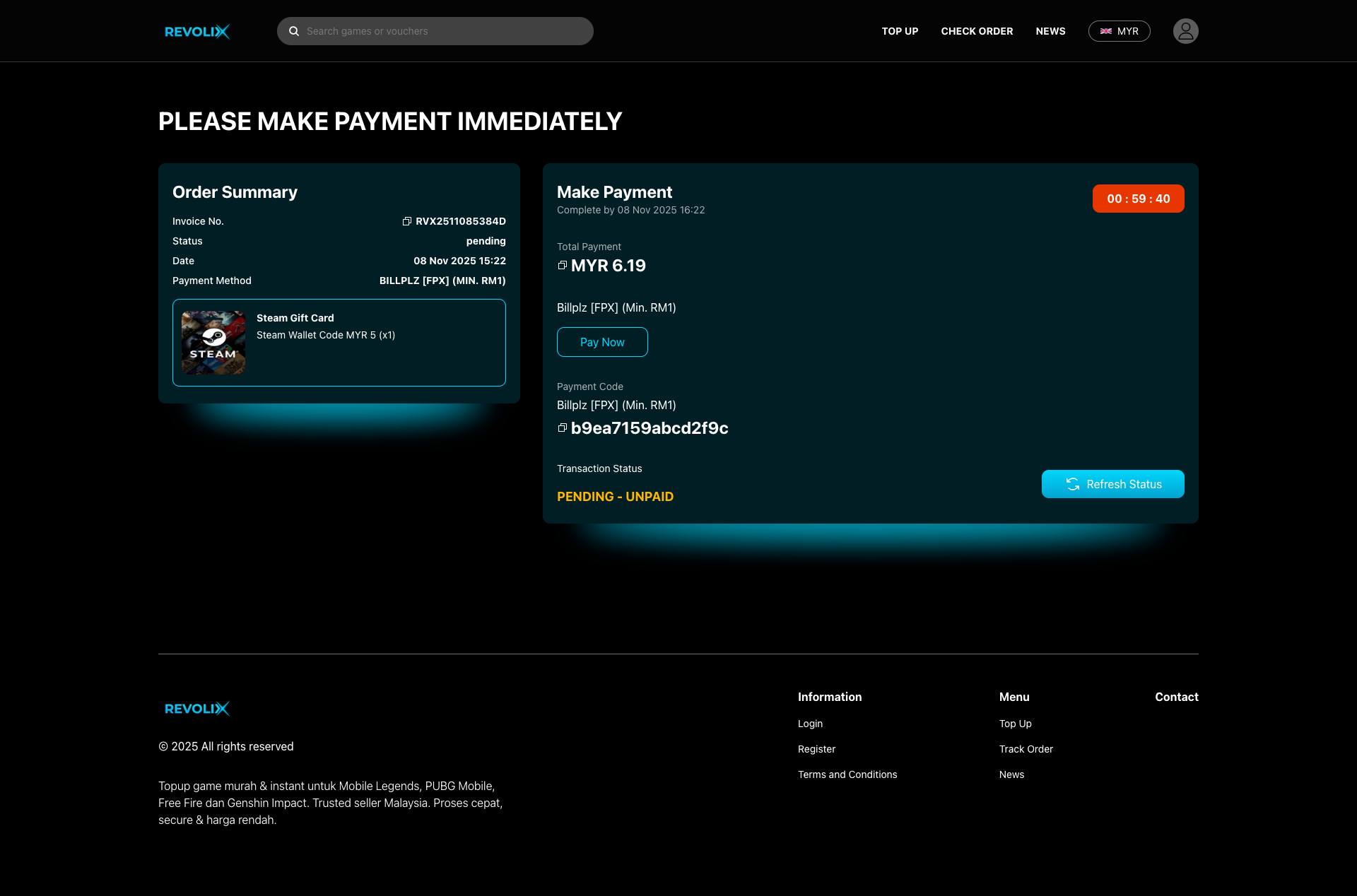Viewport: 1357px width, 896px height.
Task: Go to CHECK ORDER in the navigation
Action: (x=977, y=31)
